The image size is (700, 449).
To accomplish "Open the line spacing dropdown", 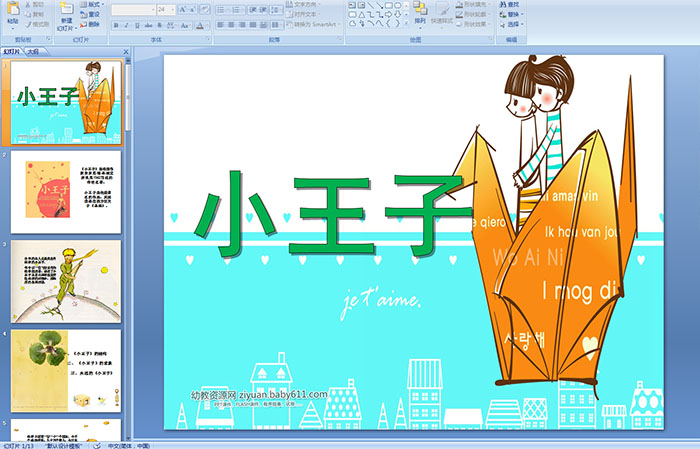I will point(276,9).
